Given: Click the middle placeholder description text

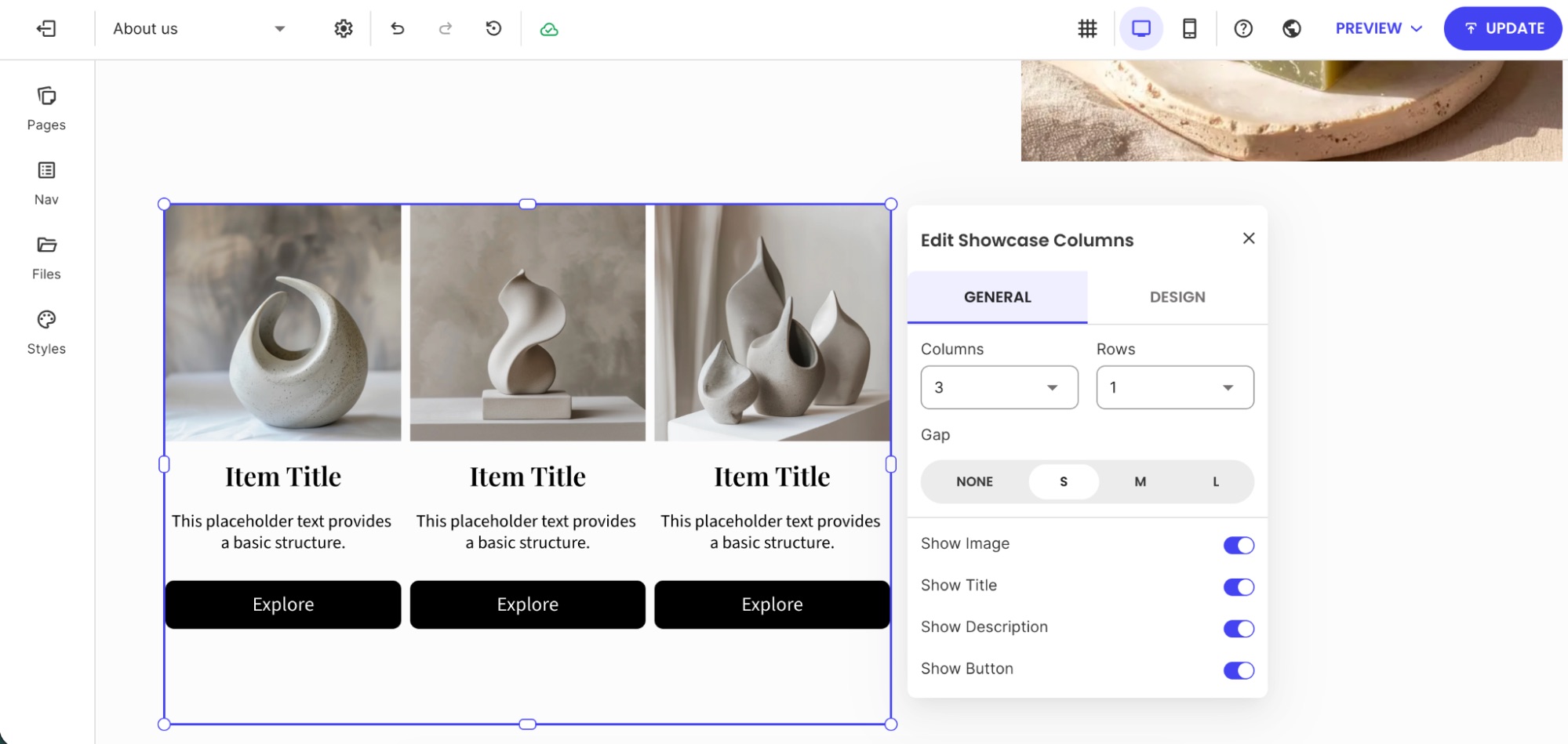Looking at the screenshot, I should (527, 532).
